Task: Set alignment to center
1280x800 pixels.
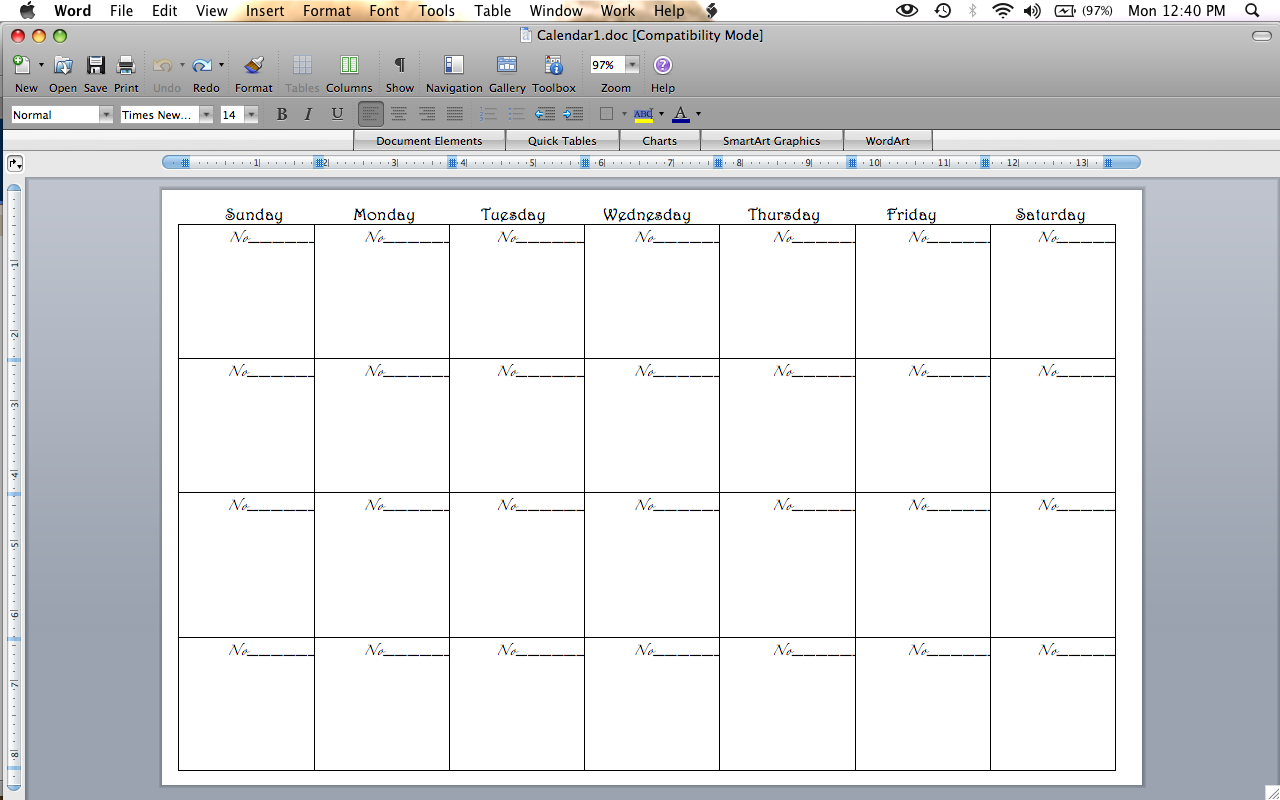Action: tap(399, 114)
